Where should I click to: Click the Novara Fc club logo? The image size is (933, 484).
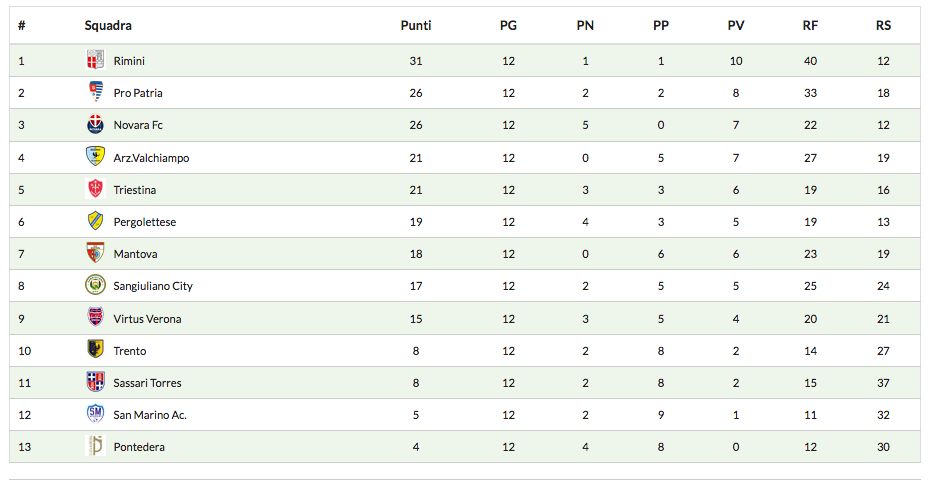click(x=95, y=125)
